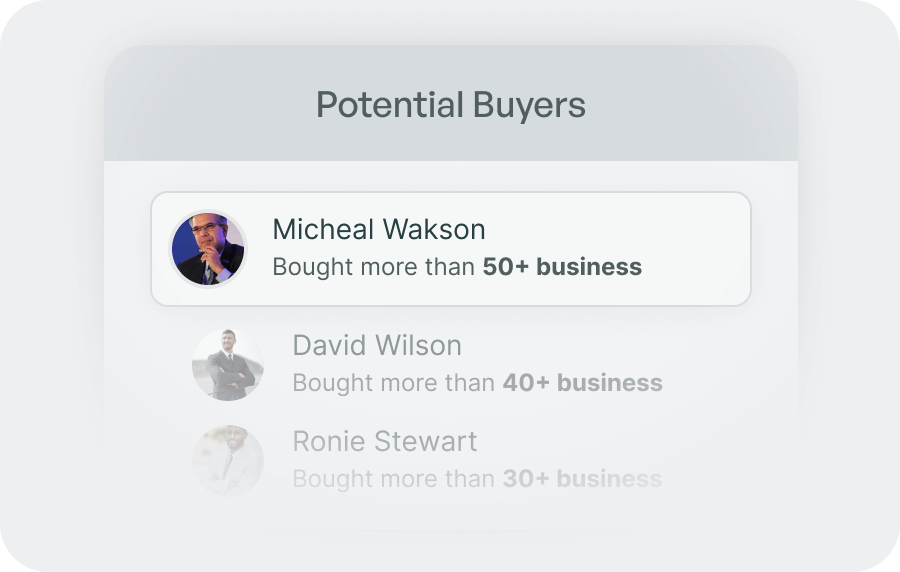Click David Wilson's profile avatar

pos(228,364)
